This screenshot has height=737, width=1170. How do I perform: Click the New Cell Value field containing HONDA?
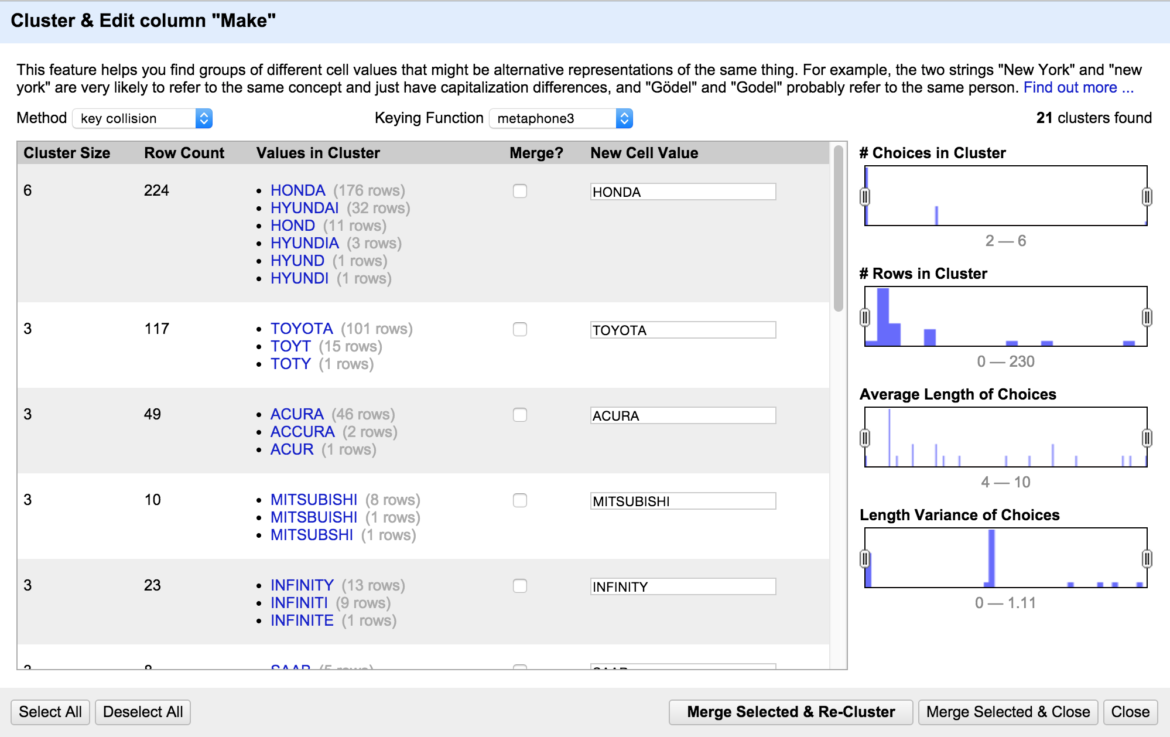(x=683, y=192)
